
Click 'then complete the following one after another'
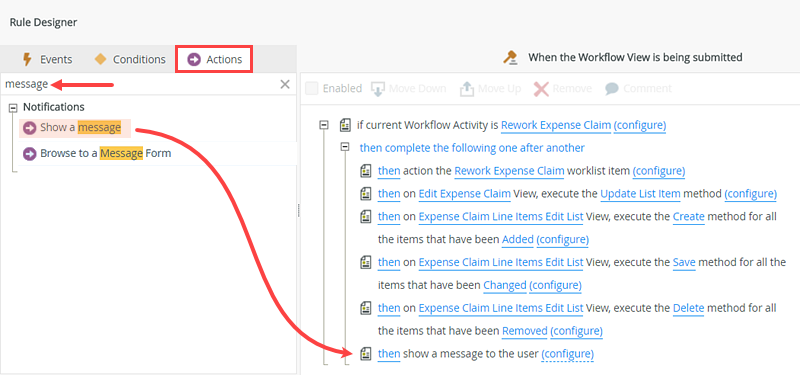[472, 148]
